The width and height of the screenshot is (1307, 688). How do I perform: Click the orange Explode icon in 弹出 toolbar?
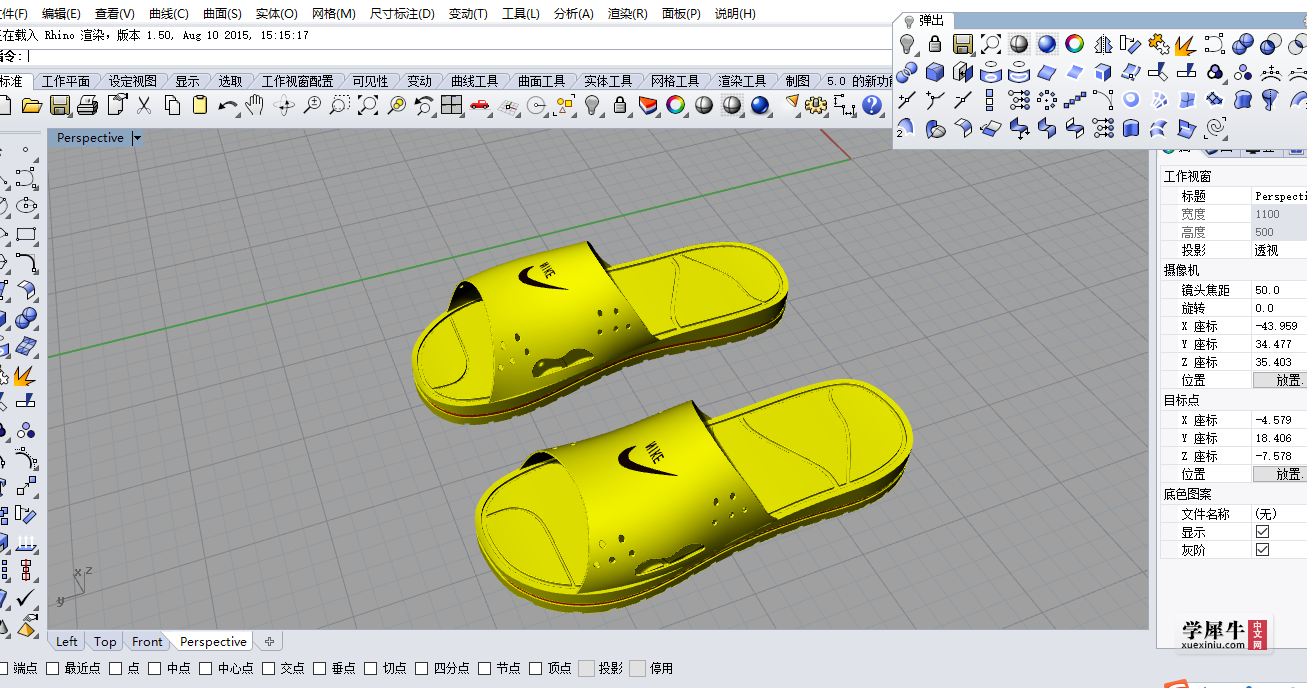tap(1187, 44)
